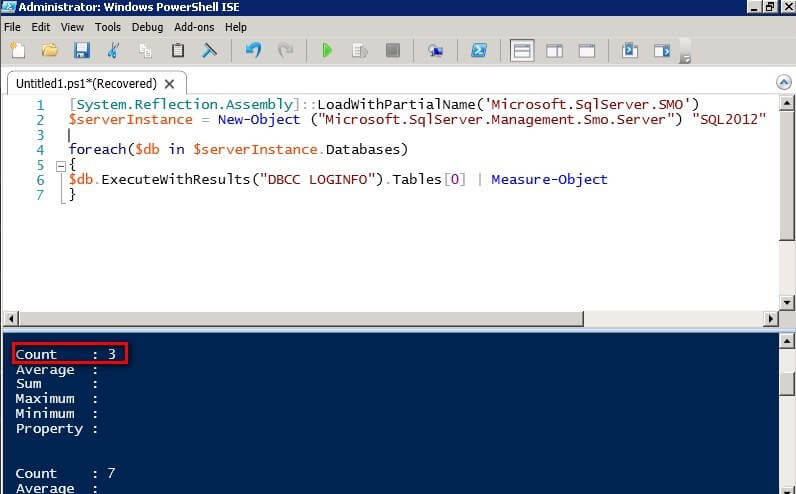Click the "Count : 3" output line
The image size is (796, 494).
65,354
